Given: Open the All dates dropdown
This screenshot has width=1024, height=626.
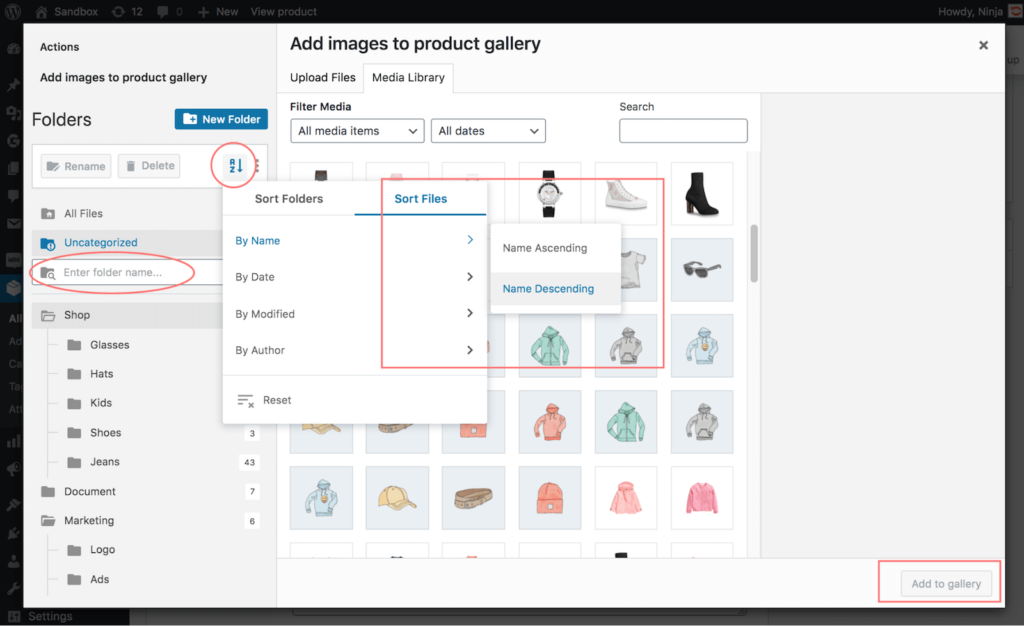Looking at the screenshot, I should [x=488, y=131].
